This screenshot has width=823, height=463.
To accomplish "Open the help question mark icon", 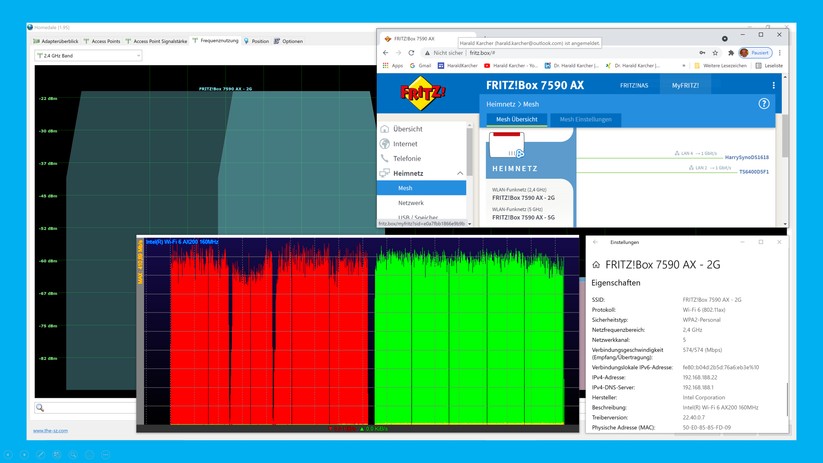I will click(764, 103).
